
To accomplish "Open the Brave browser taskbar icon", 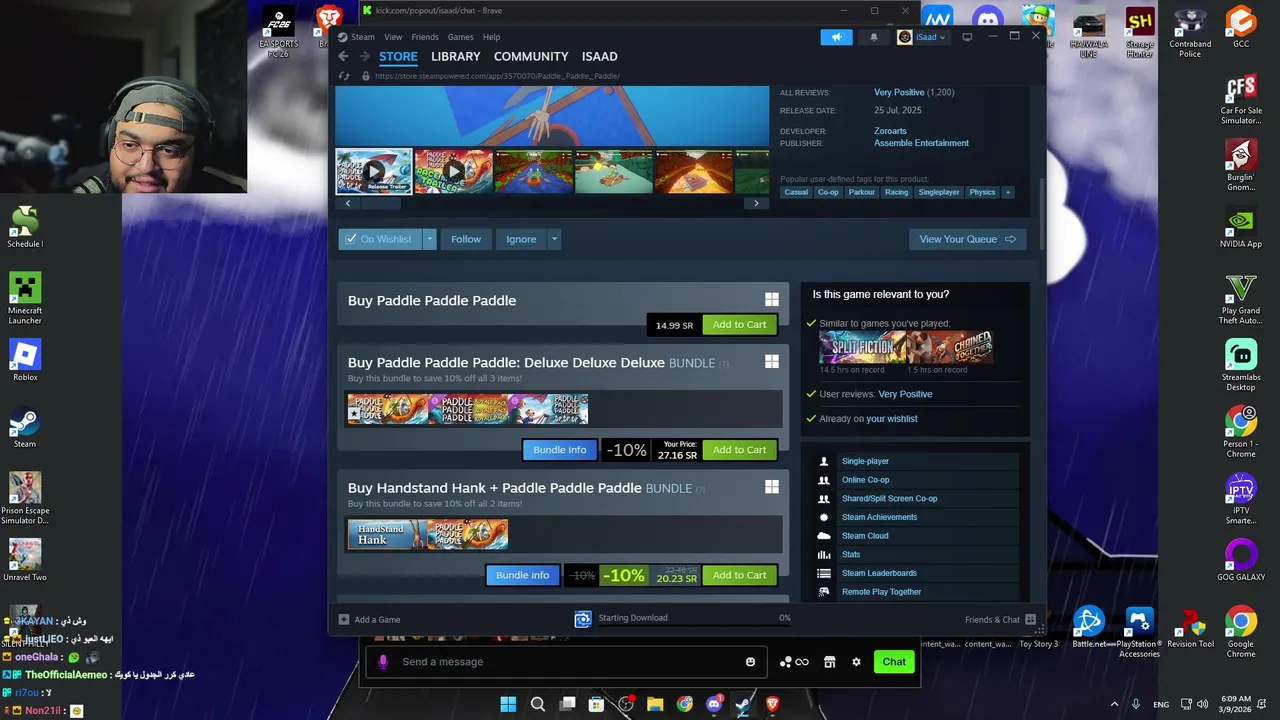I will pyautogui.click(x=772, y=704).
